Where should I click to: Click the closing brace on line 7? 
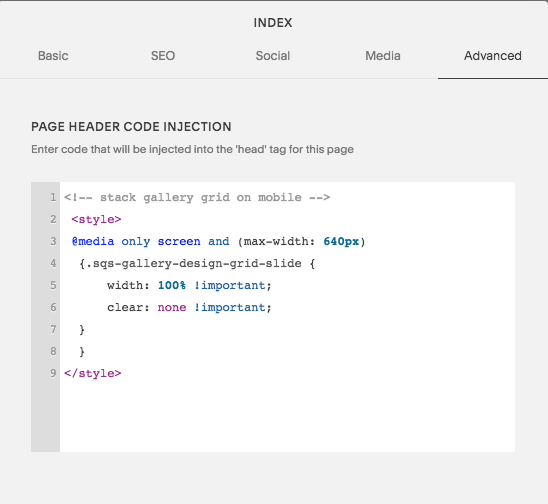click(x=82, y=330)
